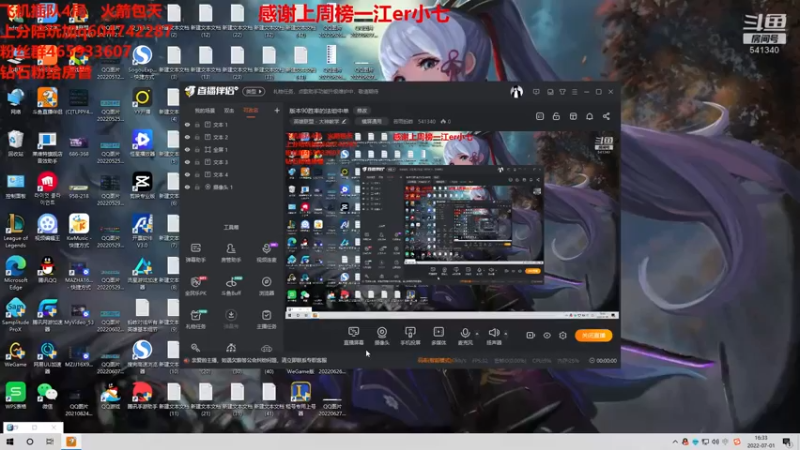Click the taskbar clock and date
Viewport: 800px width, 450px height.
pos(761,441)
